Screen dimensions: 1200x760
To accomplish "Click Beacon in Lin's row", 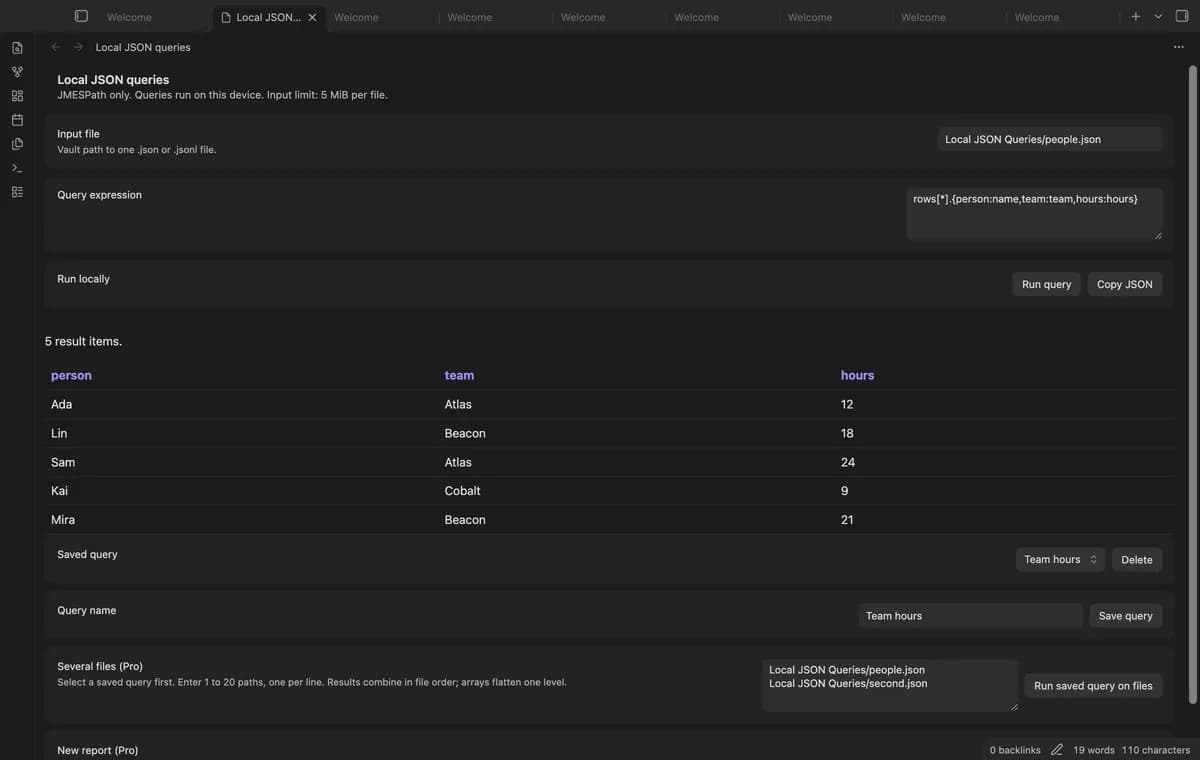I will [465, 433].
